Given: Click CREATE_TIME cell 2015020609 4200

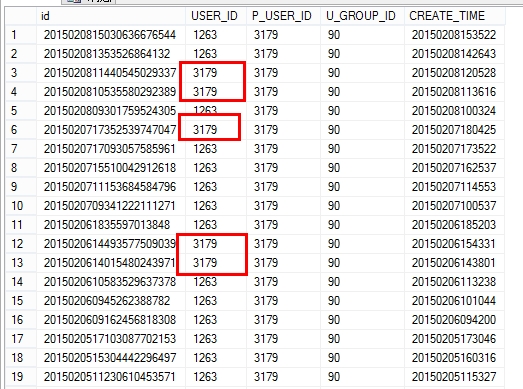Looking at the screenshot, I should click(x=454, y=320).
